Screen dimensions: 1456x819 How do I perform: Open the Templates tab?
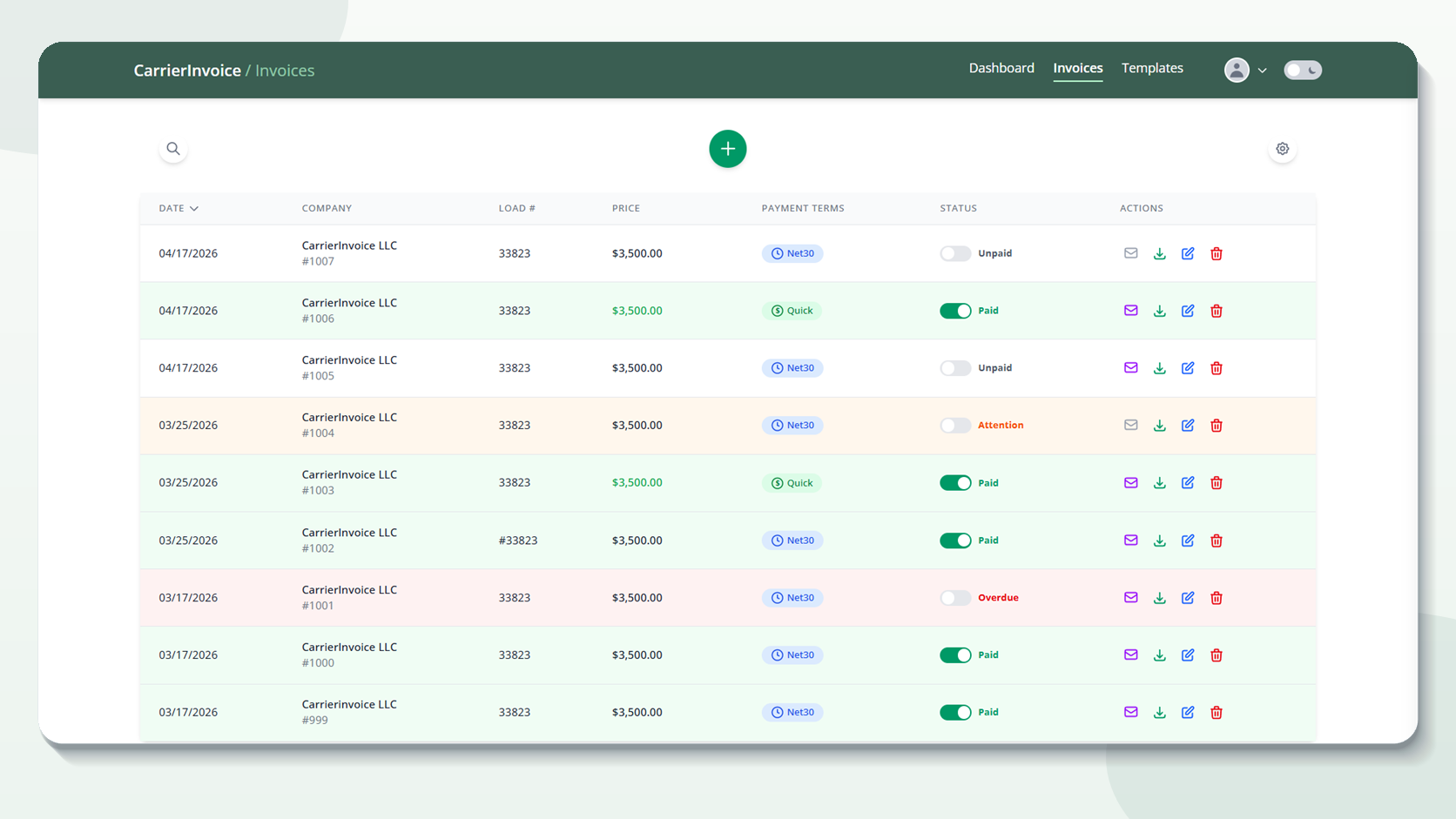pos(1152,68)
